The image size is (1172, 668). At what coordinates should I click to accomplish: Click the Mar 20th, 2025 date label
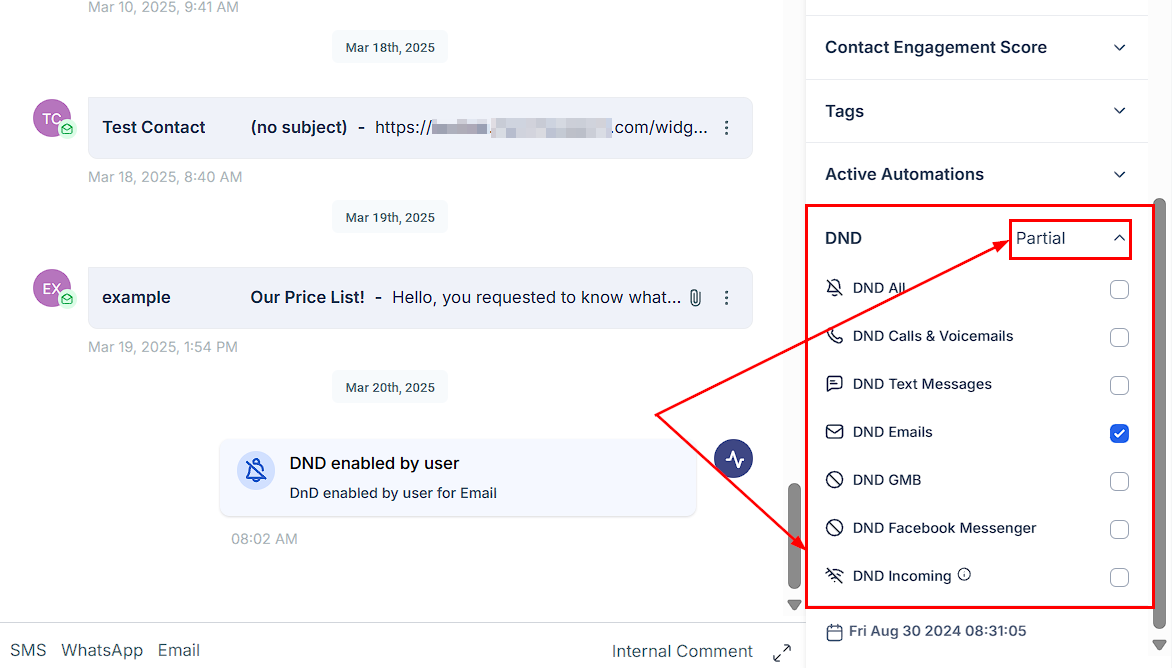[x=390, y=387]
